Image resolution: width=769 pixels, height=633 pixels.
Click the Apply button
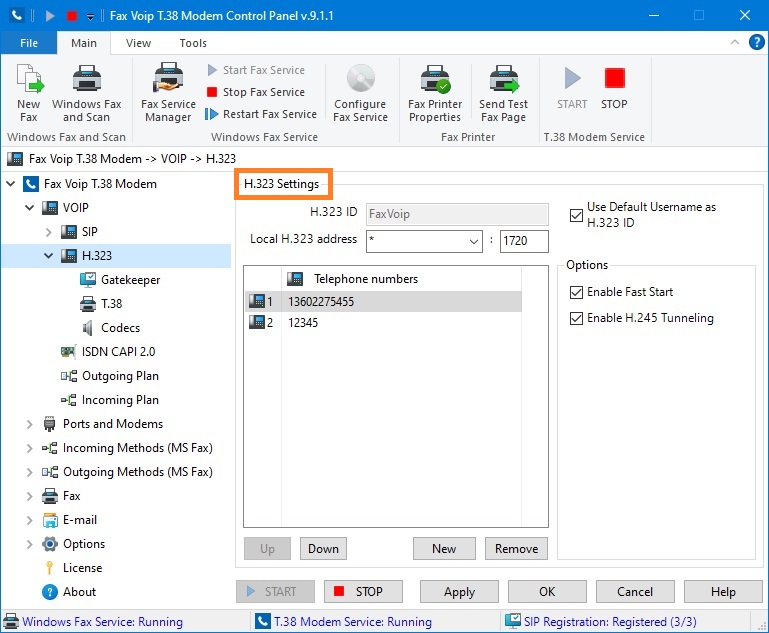point(460,592)
